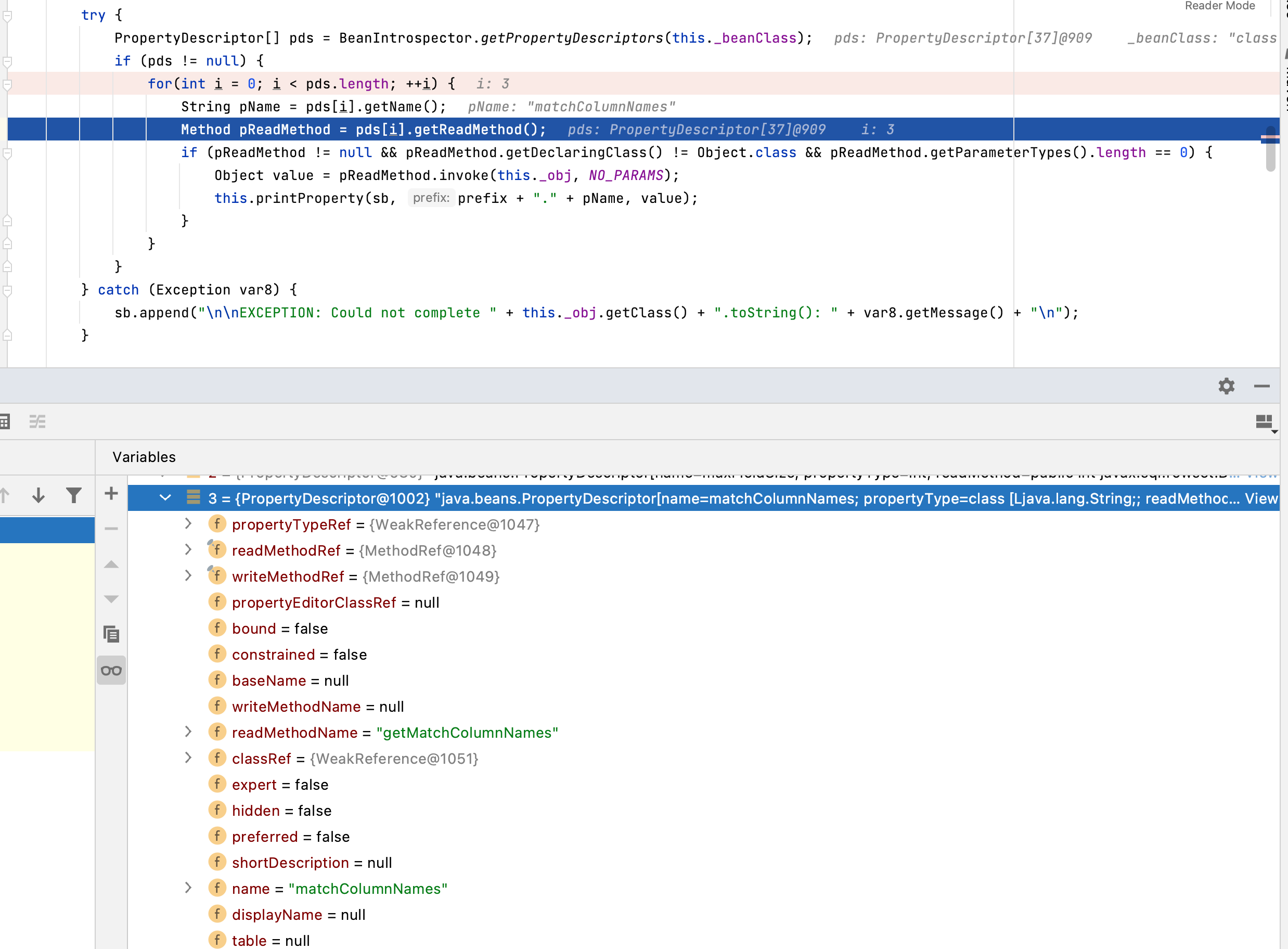Click the Duplicate Watch copy icon
This screenshot has height=949, width=1288.
111,634
